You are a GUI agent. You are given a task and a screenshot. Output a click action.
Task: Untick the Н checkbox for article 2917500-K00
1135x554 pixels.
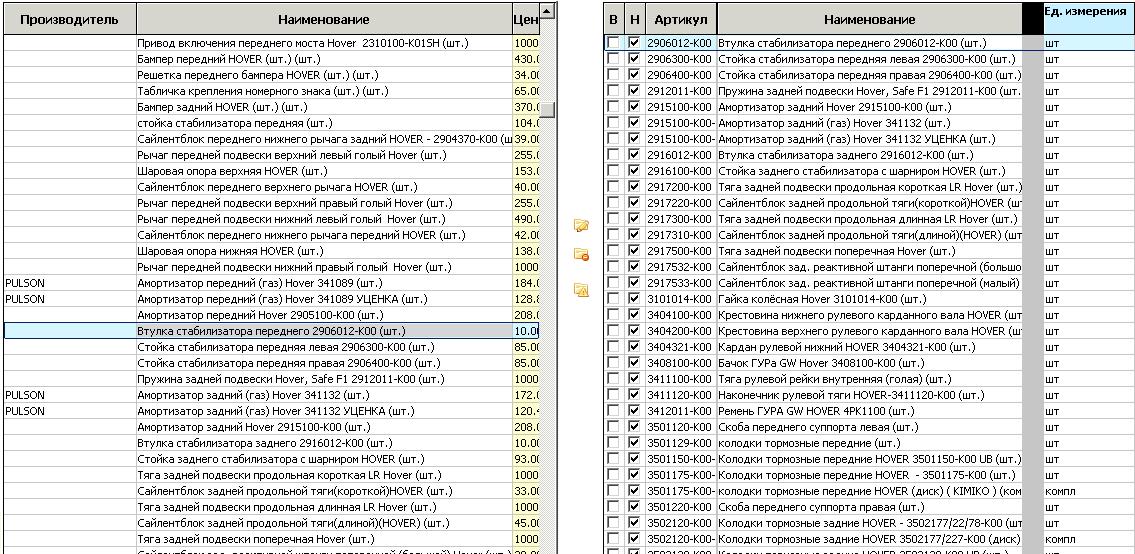click(x=634, y=251)
